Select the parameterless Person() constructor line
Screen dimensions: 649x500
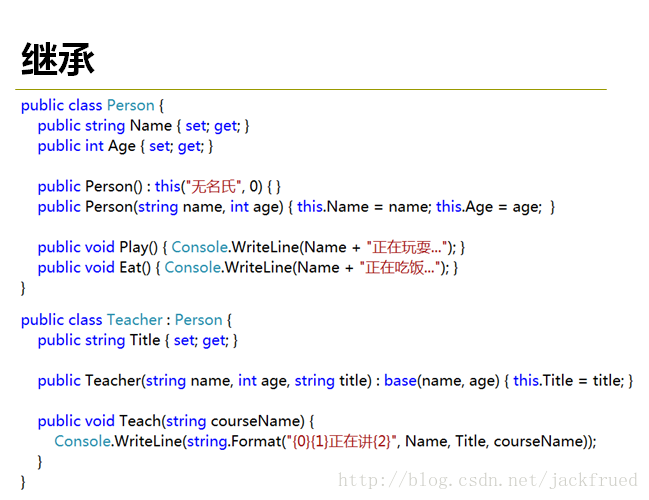pos(159,187)
